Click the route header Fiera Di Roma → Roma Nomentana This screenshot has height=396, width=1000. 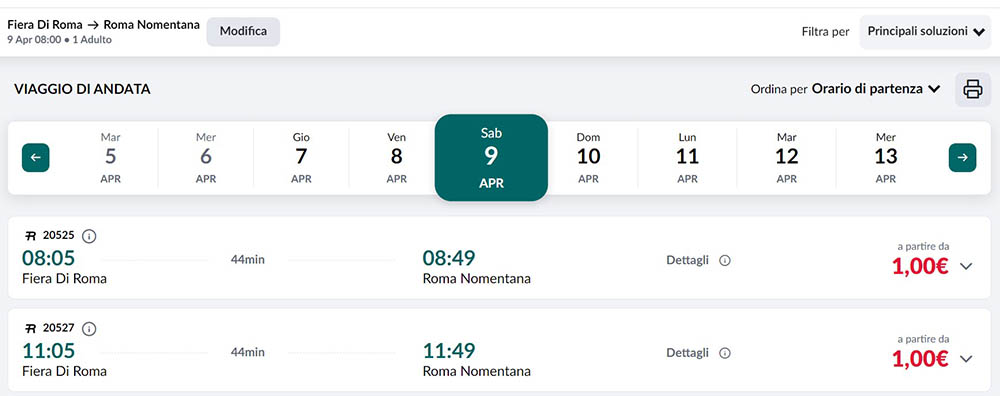click(103, 25)
